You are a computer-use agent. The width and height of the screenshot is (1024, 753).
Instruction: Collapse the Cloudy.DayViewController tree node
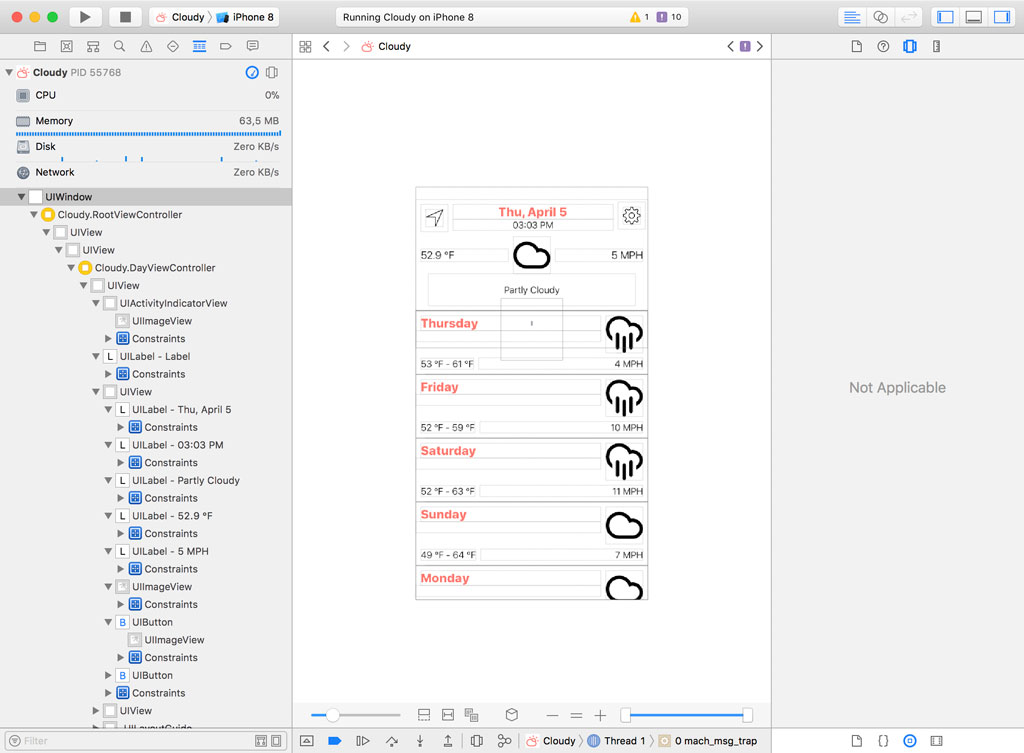click(71, 268)
